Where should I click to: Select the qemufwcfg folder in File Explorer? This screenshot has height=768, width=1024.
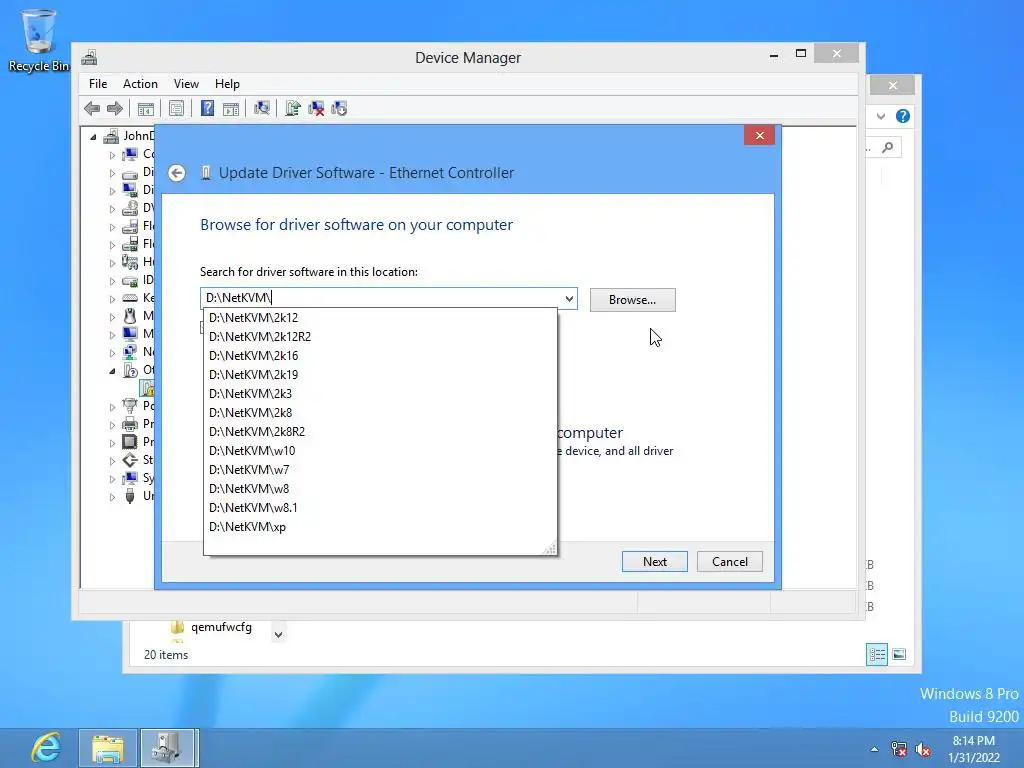211,627
